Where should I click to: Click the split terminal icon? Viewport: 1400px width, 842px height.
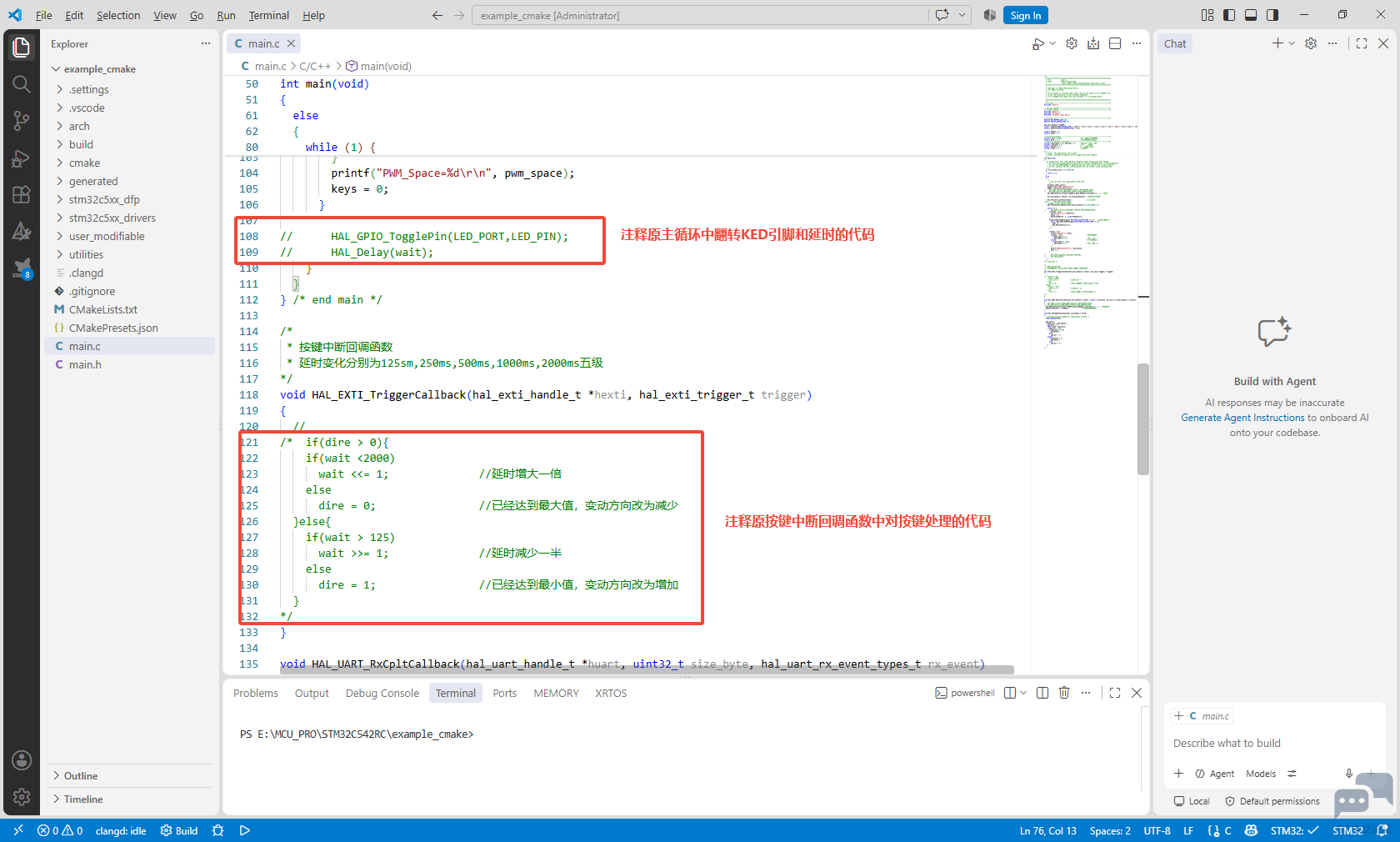pyautogui.click(x=1042, y=693)
